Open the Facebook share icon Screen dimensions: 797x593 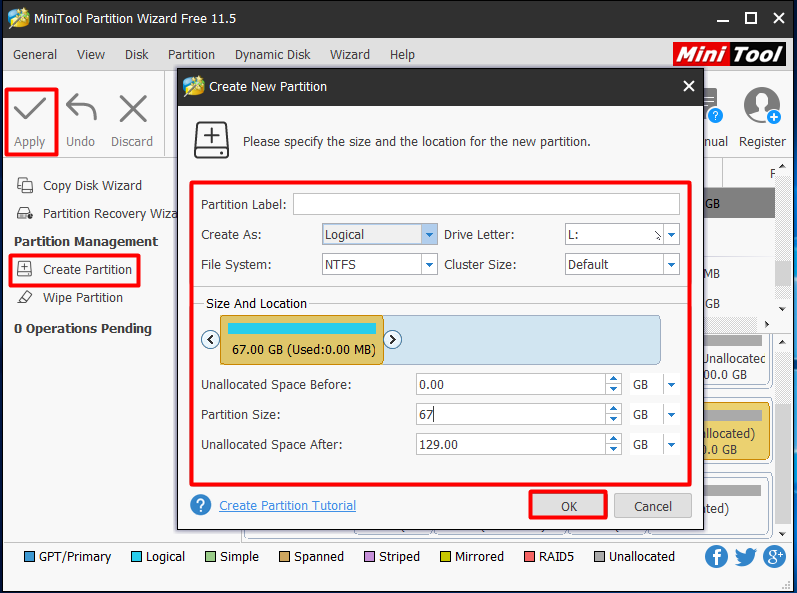pos(716,557)
